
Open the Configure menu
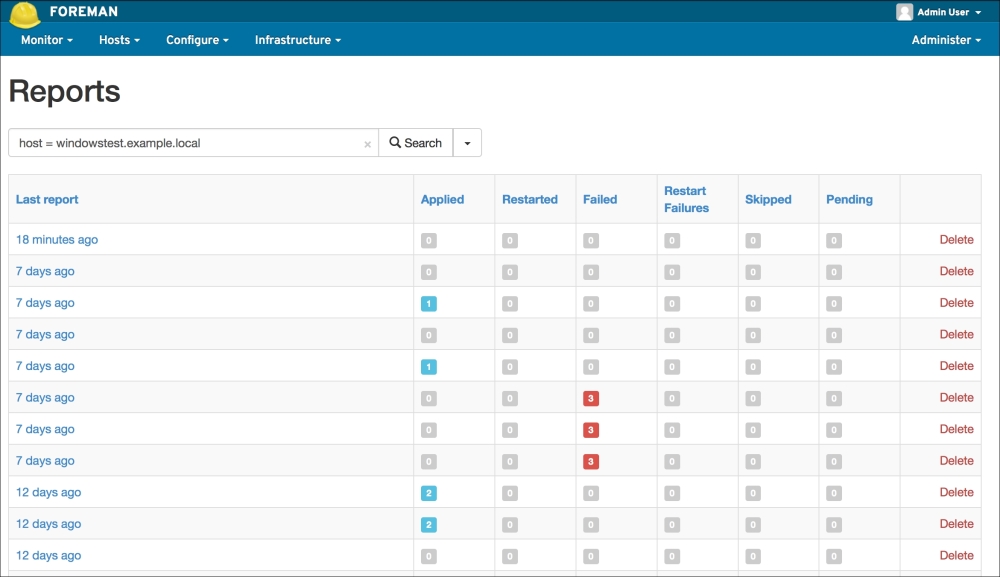[x=197, y=40]
